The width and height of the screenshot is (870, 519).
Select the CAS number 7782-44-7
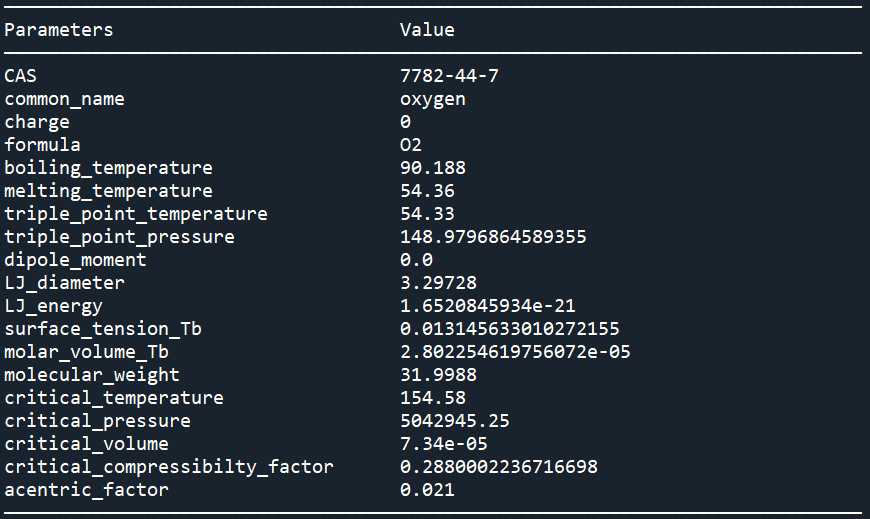point(449,75)
